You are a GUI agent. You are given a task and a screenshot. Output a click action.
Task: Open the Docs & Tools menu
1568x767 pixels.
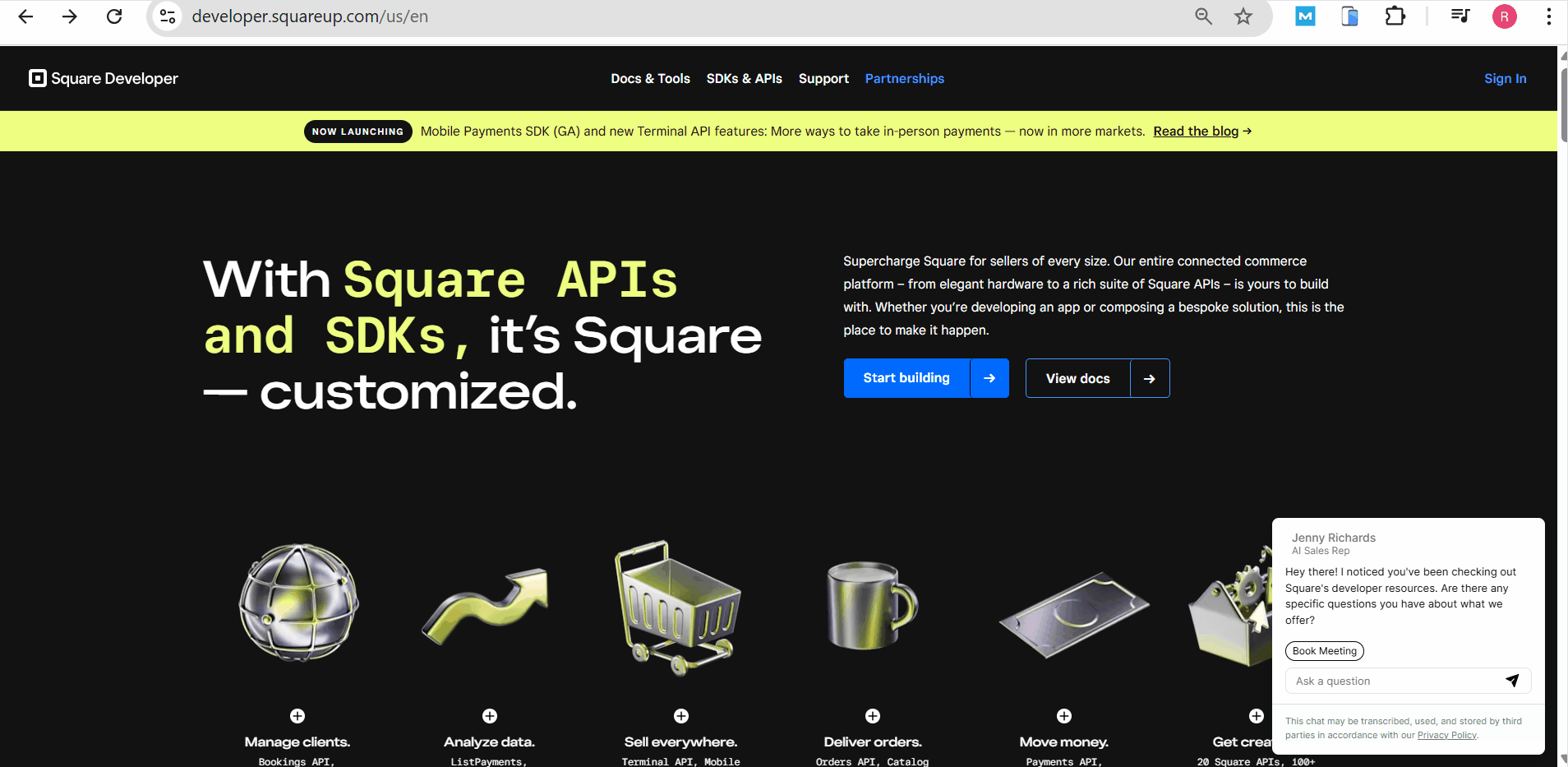[x=650, y=78]
